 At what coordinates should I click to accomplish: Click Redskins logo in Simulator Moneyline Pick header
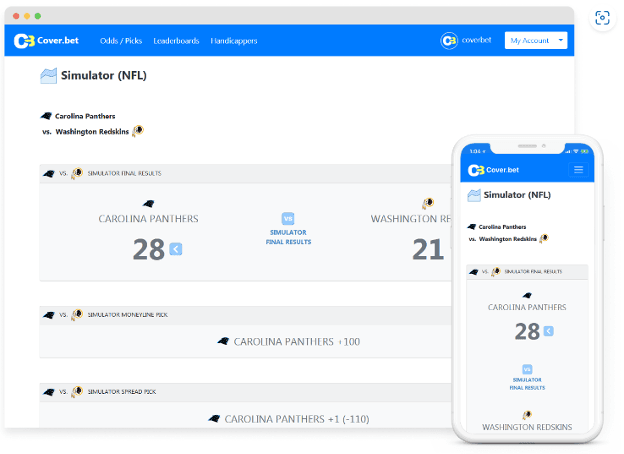77,314
